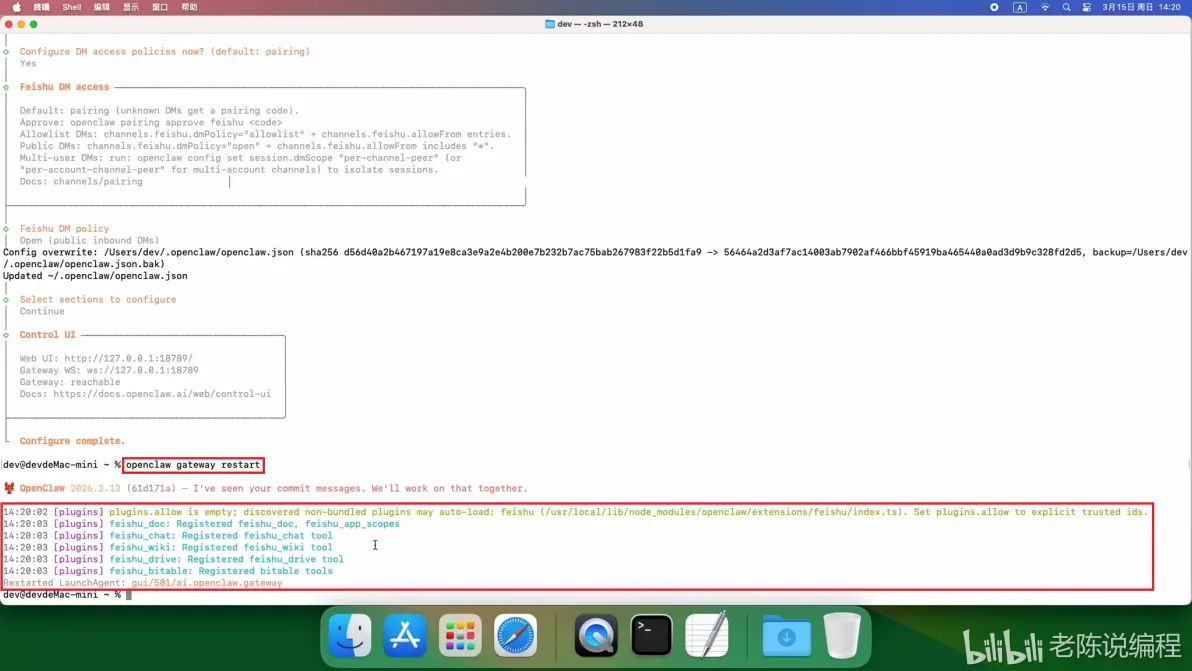Viewport: 1192px width, 671px height.
Task: Click the 'feishu_drive: Registered feishu_drive tool' log line
Action: 173,559
